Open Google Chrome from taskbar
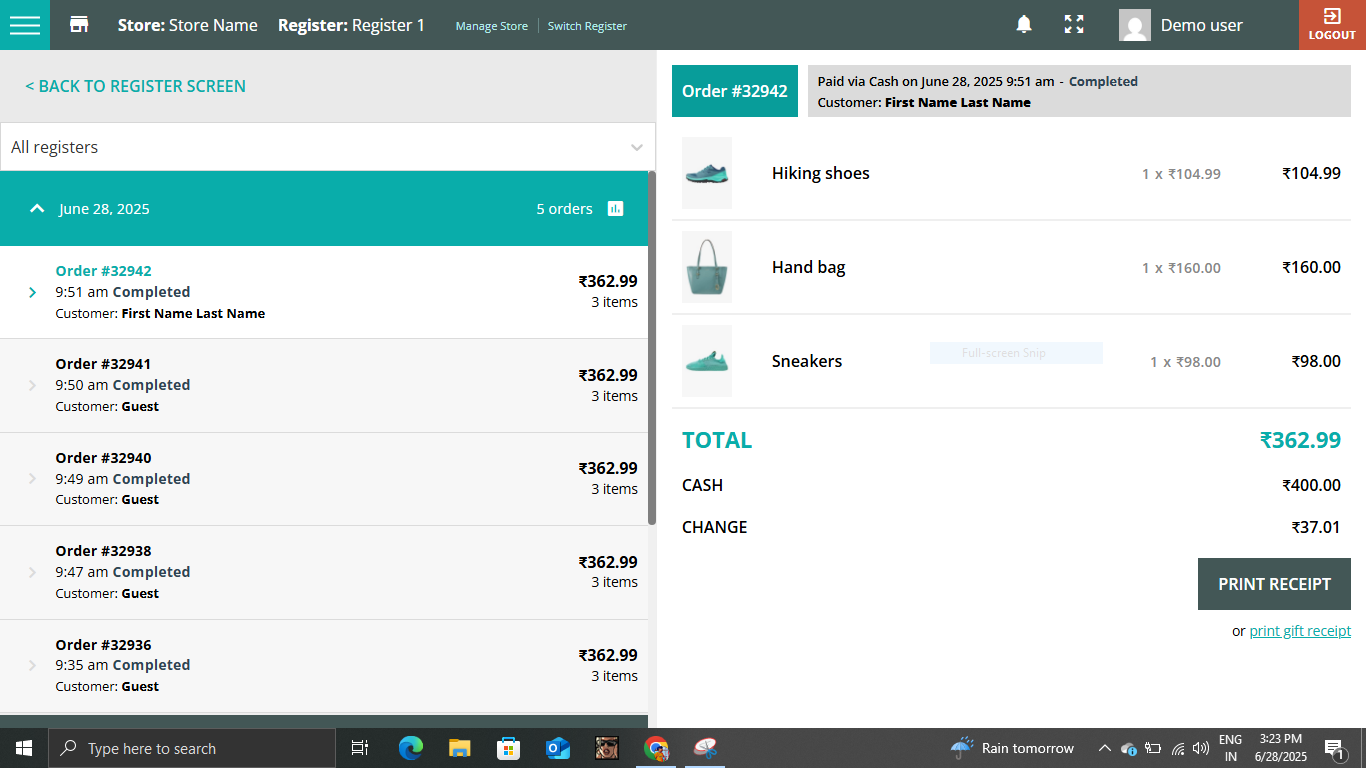The width and height of the screenshot is (1366, 768). click(x=656, y=748)
